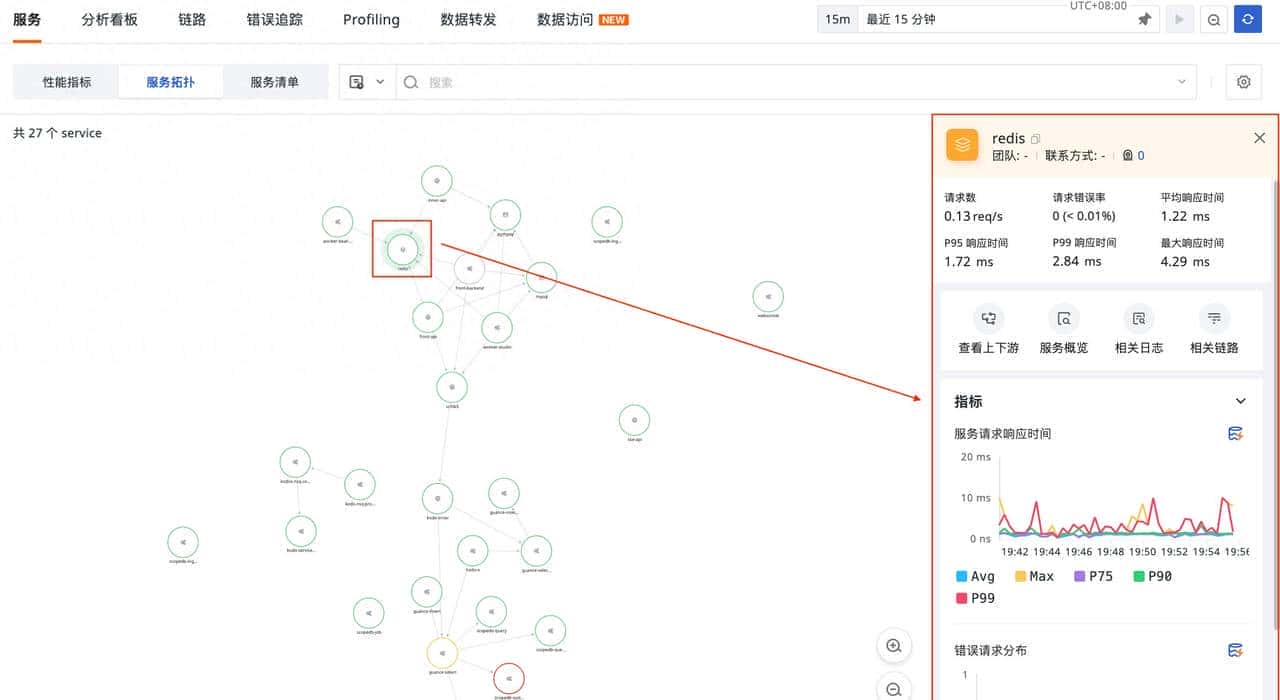Open the topology settings gear

pos(1244,82)
